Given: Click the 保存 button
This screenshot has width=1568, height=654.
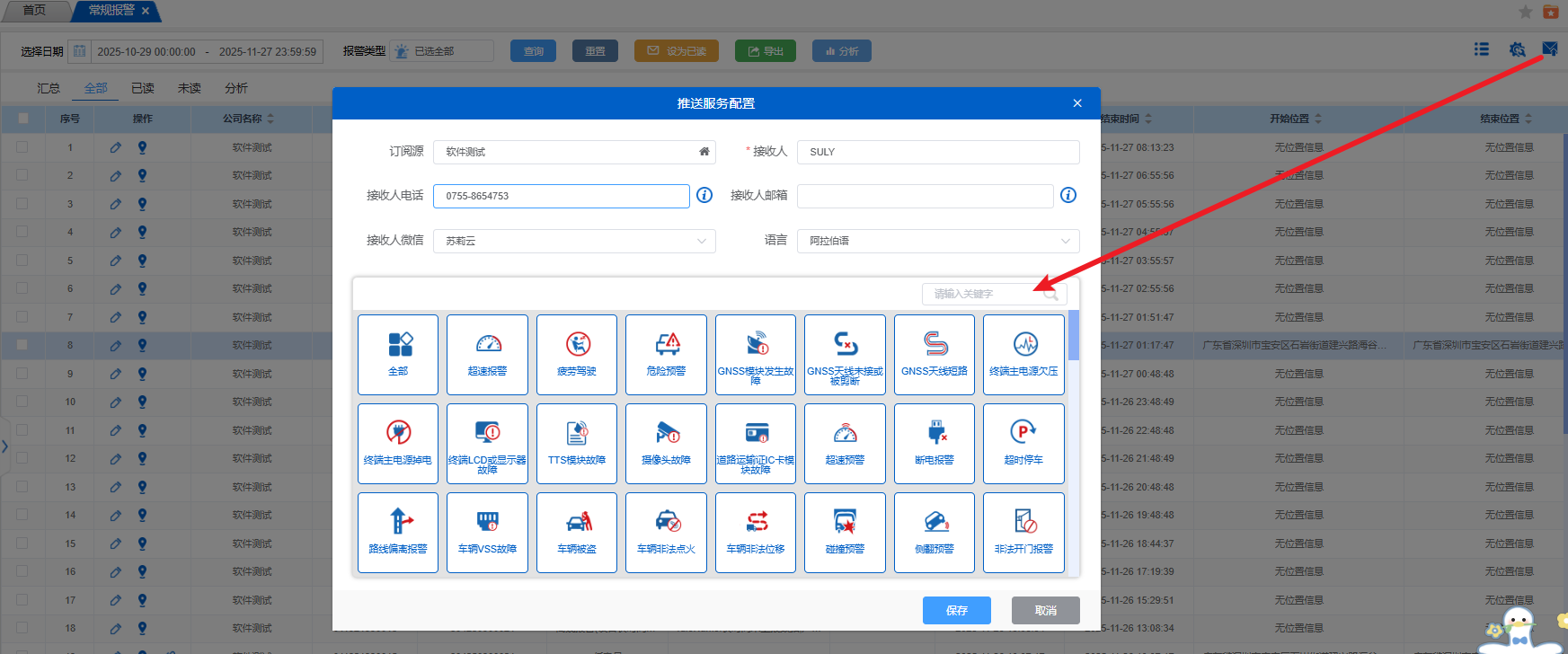Looking at the screenshot, I should pyautogui.click(x=956, y=610).
